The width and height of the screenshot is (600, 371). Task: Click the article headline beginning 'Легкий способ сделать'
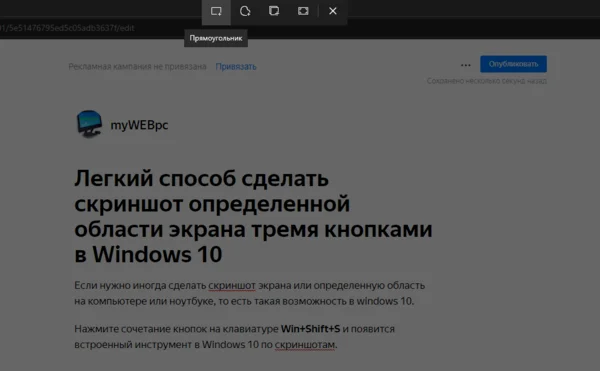pos(253,216)
